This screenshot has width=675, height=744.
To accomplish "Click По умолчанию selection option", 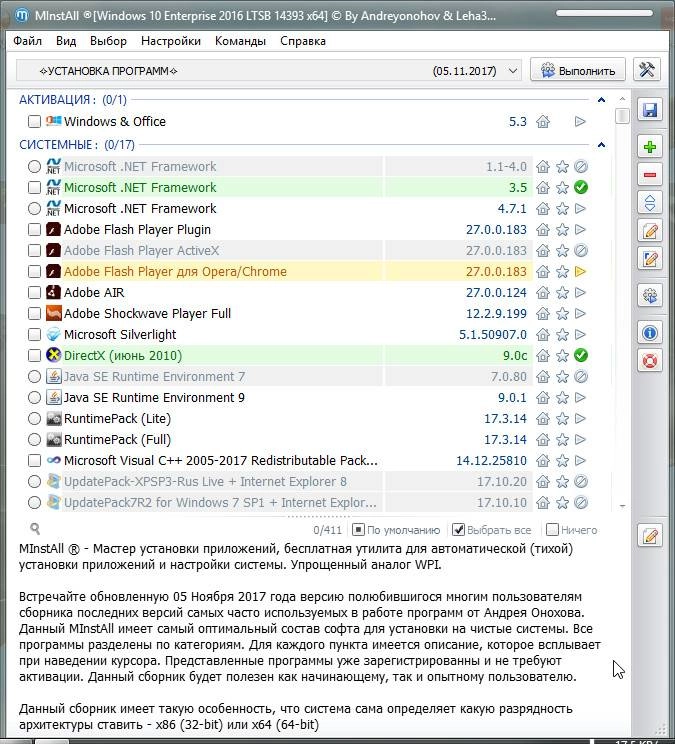I will point(397,530).
